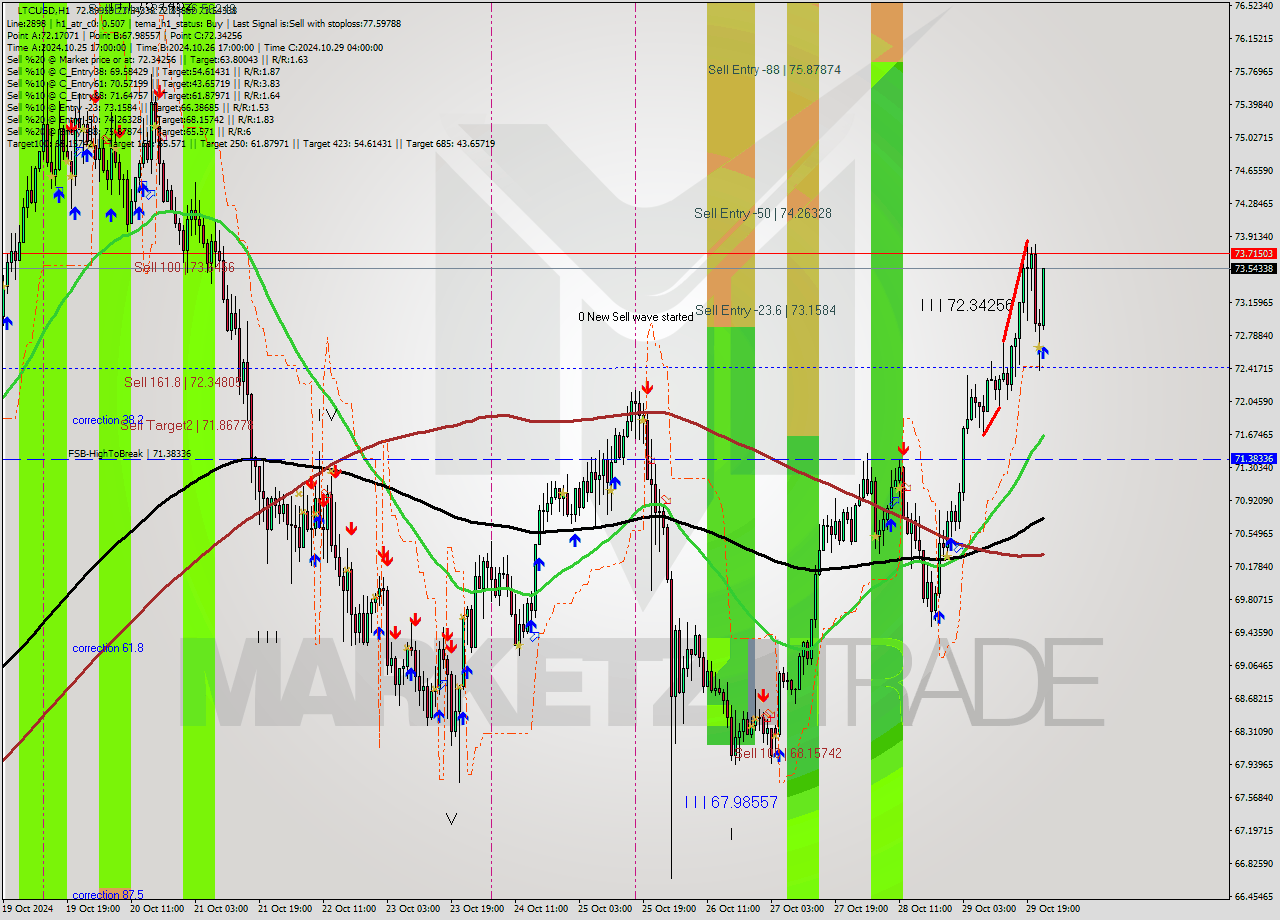
Task: Click the 66.82590 price scale value
Action: [1254, 863]
